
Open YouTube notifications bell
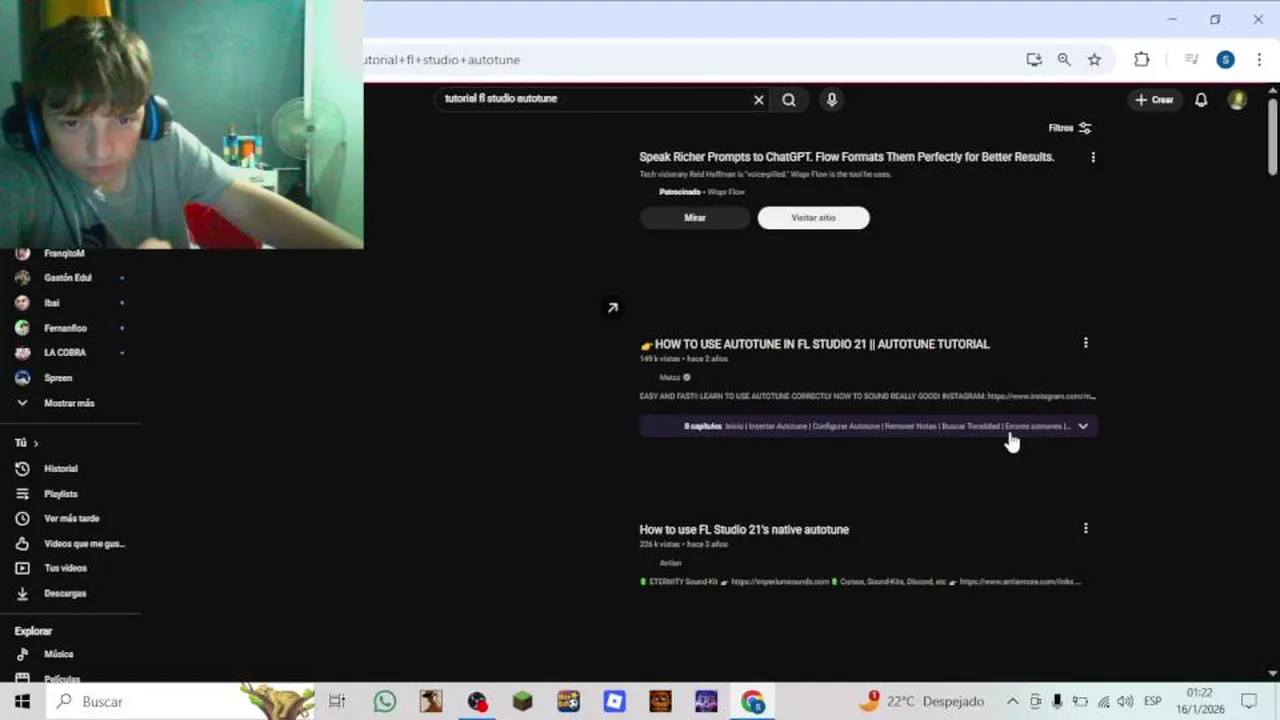click(1201, 100)
